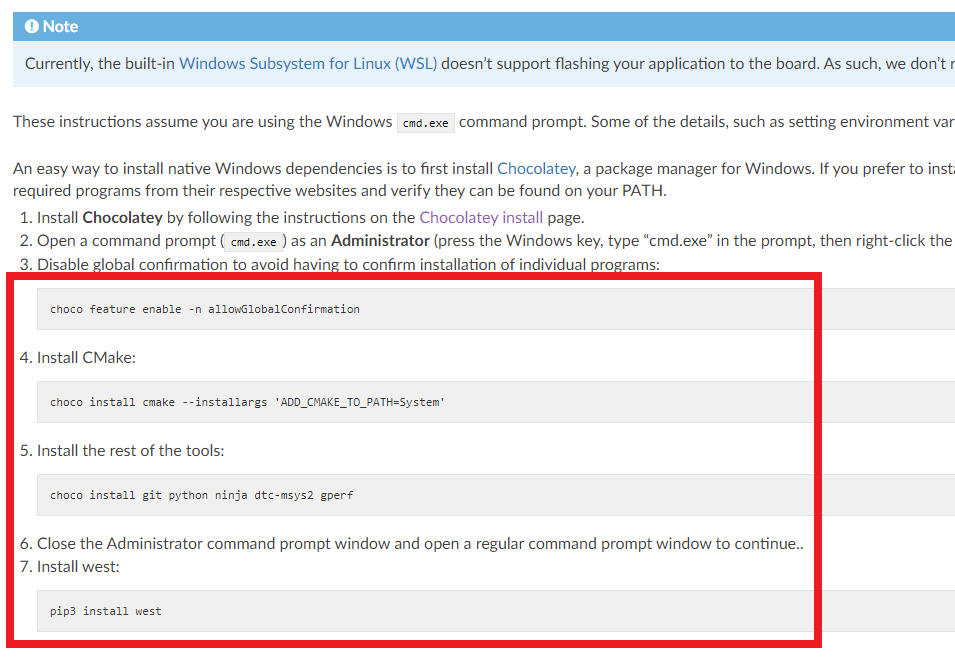The image size is (955, 667).
Task: Click the 'pip3 install west' command
Action: (x=106, y=611)
